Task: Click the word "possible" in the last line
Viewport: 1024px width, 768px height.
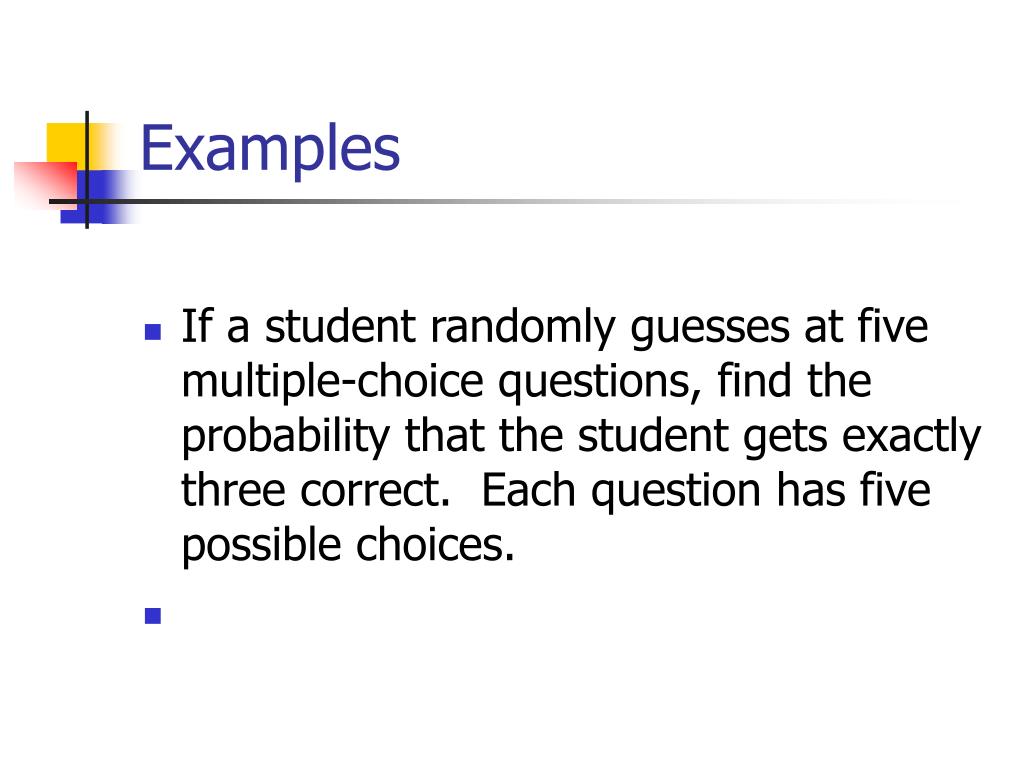Action: pos(261,546)
